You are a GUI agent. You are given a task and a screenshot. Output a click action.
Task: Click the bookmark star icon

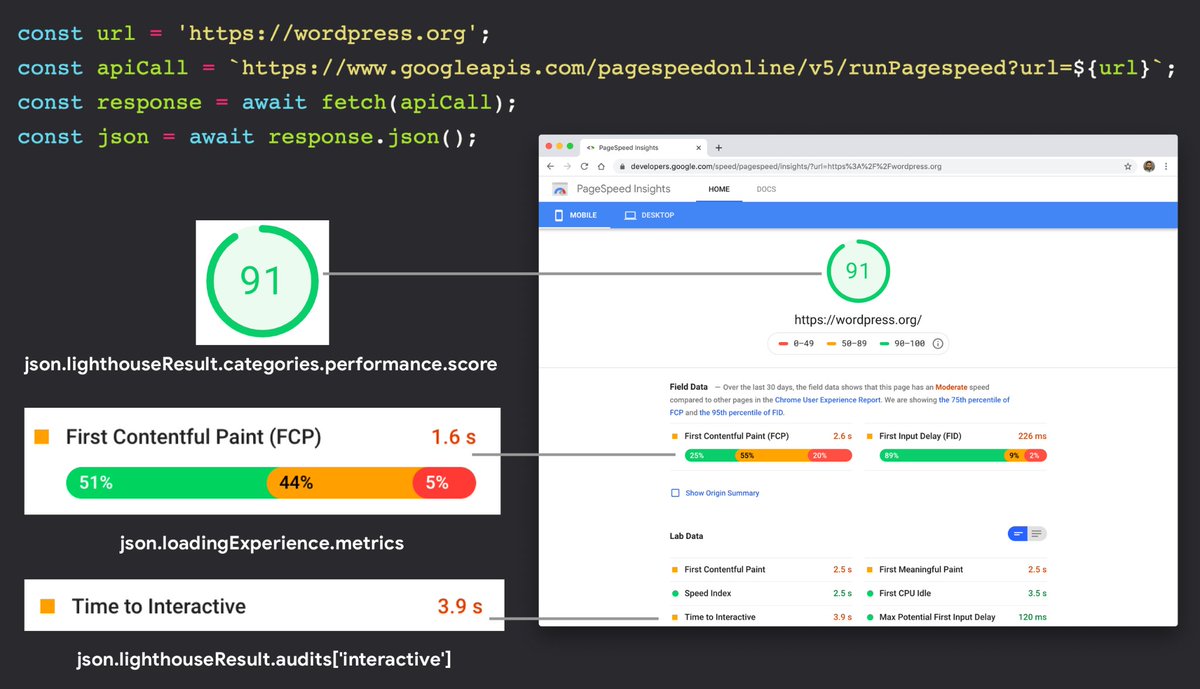tap(1128, 167)
